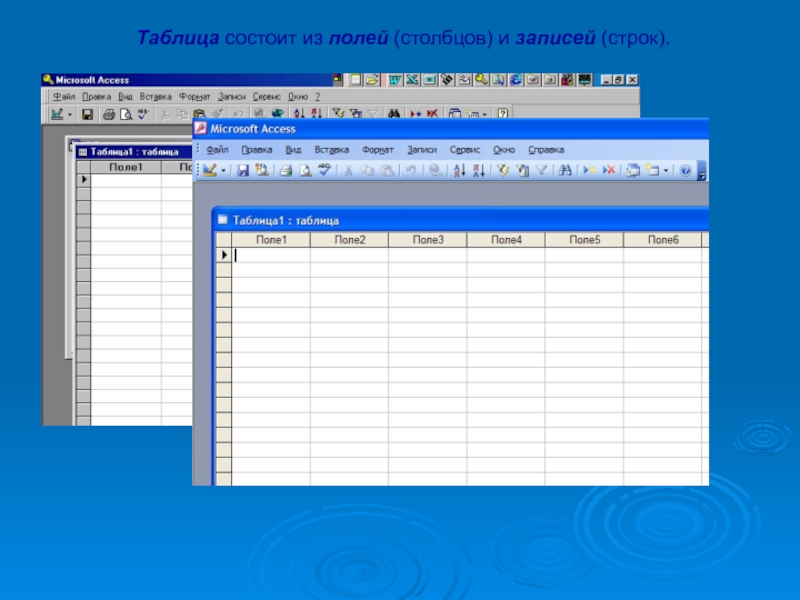
Task: Open Print Preview in the front Access toolbar
Action: point(305,170)
